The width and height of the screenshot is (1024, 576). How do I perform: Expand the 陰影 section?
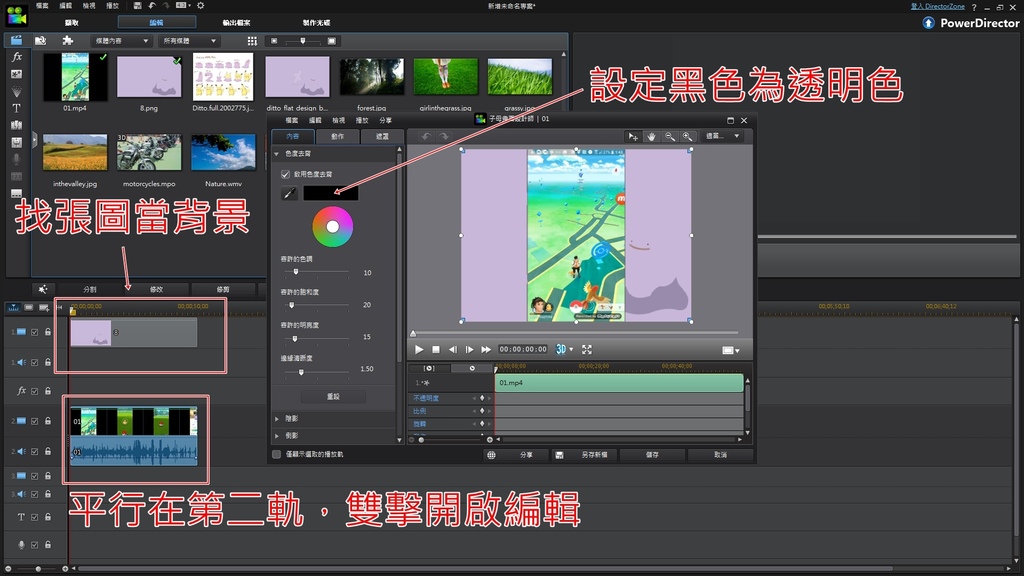[277, 419]
